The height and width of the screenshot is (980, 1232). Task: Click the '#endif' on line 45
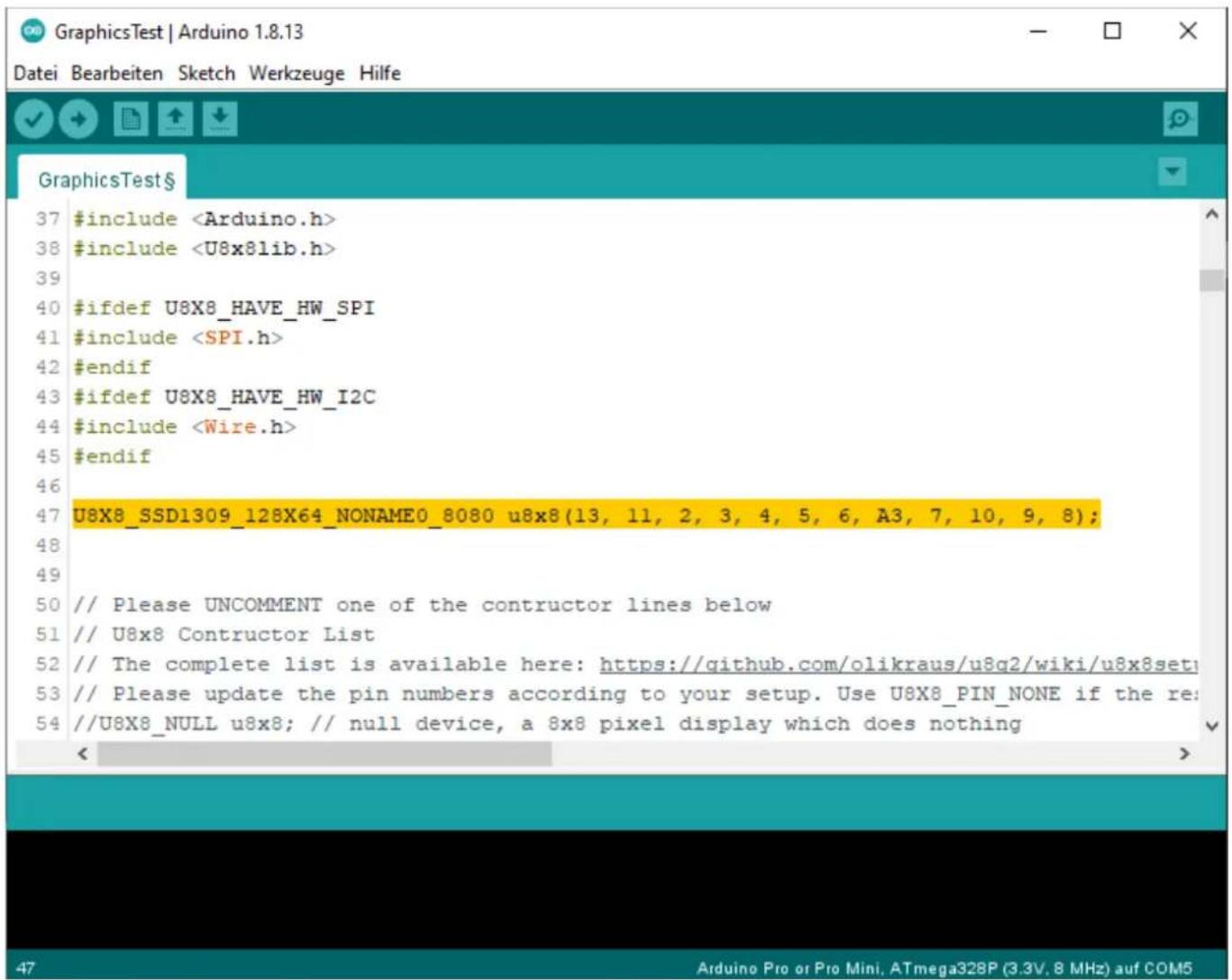click(x=112, y=456)
